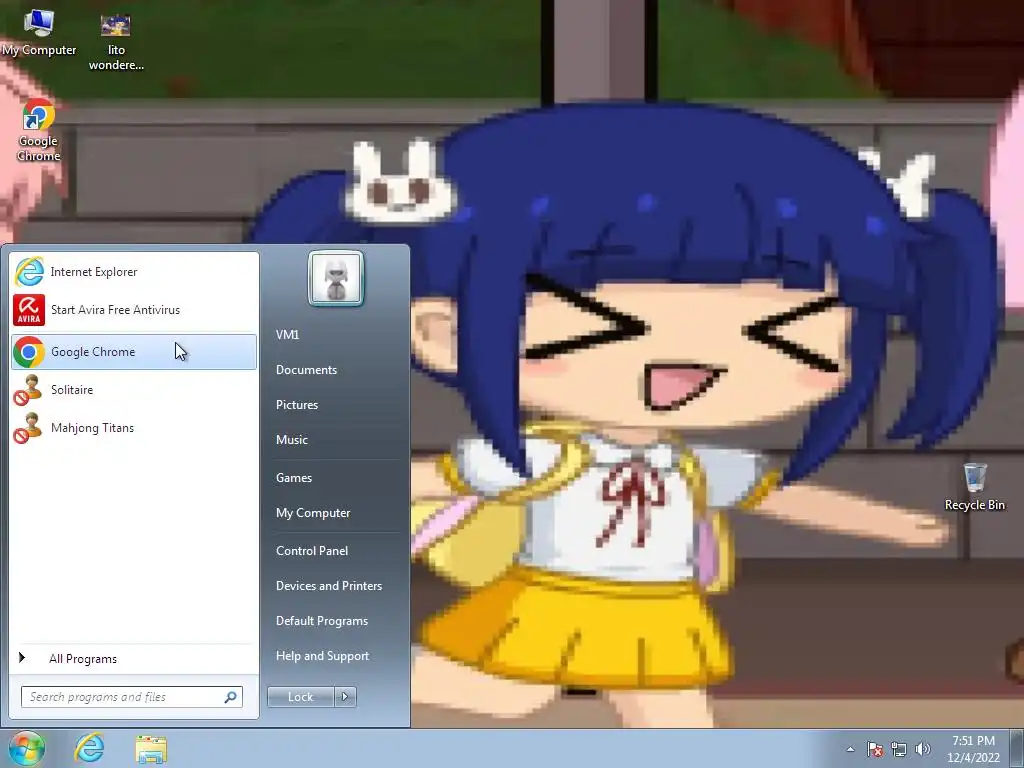This screenshot has width=1024, height=768.
Task: Open Music from Start menu
Action: tap(292, 440)
